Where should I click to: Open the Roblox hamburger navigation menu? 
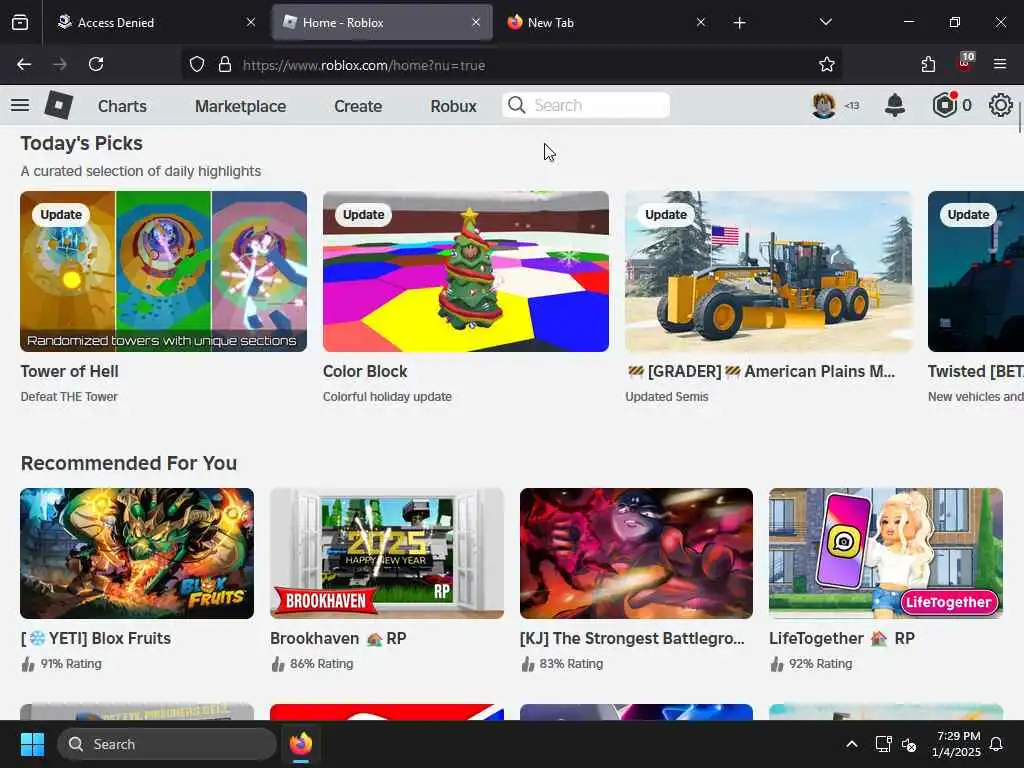20,105
